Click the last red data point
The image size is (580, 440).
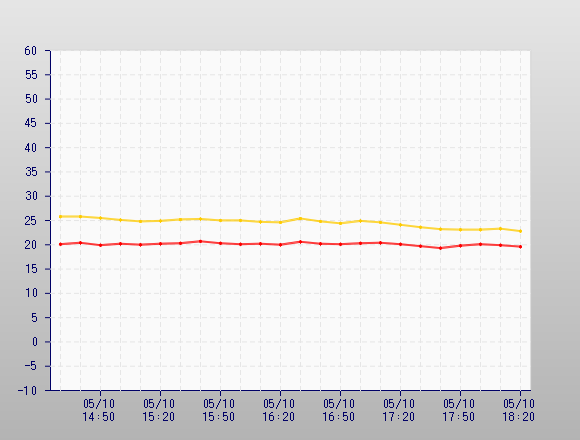pos(520,247)
